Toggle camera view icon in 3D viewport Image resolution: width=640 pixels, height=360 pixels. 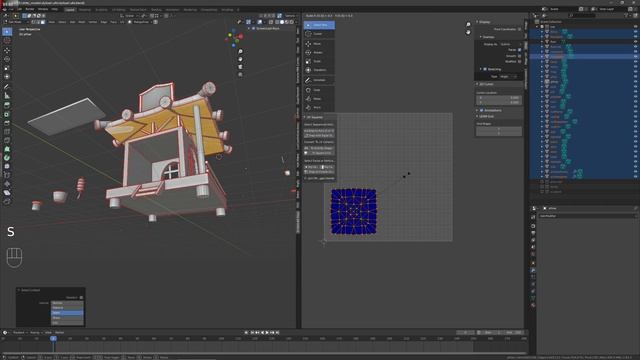coord(240,67)
